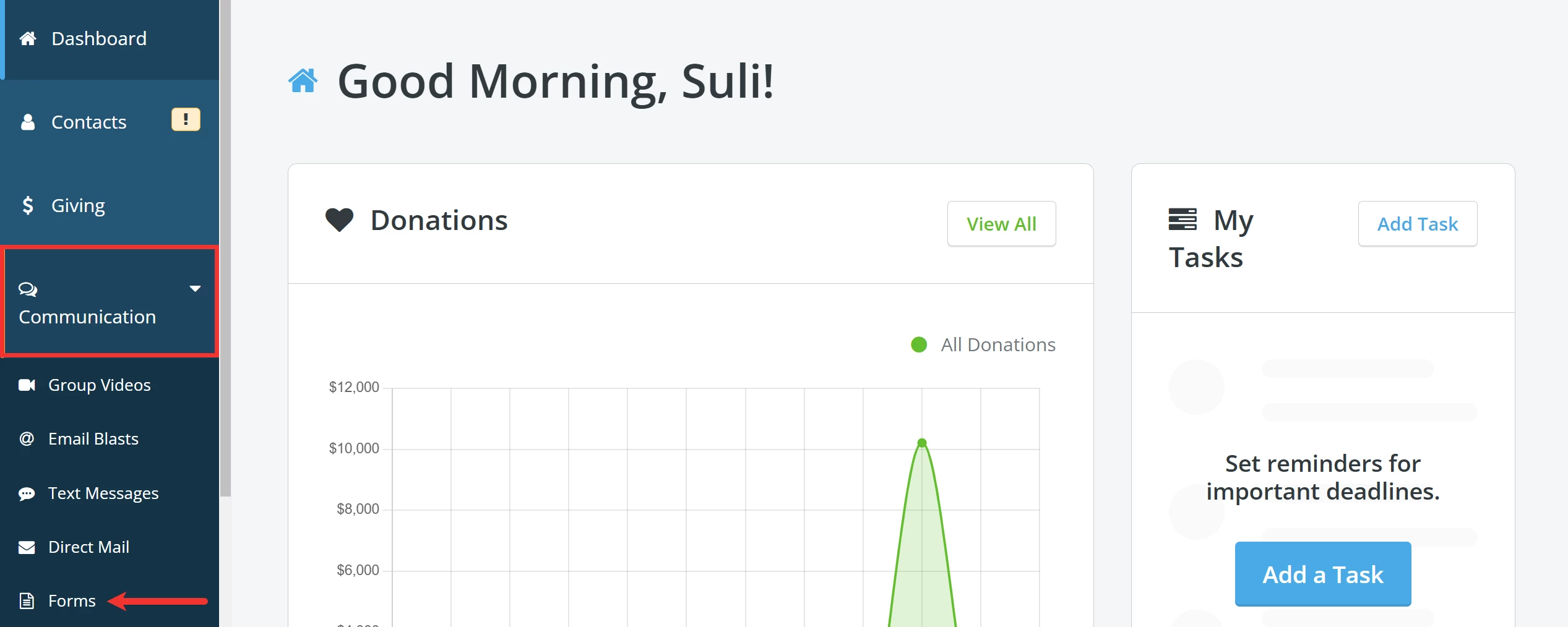Toggle the All Donations legend green dot
The height and width of the screenshot is (627, 1568).
[x=919, y=345]
